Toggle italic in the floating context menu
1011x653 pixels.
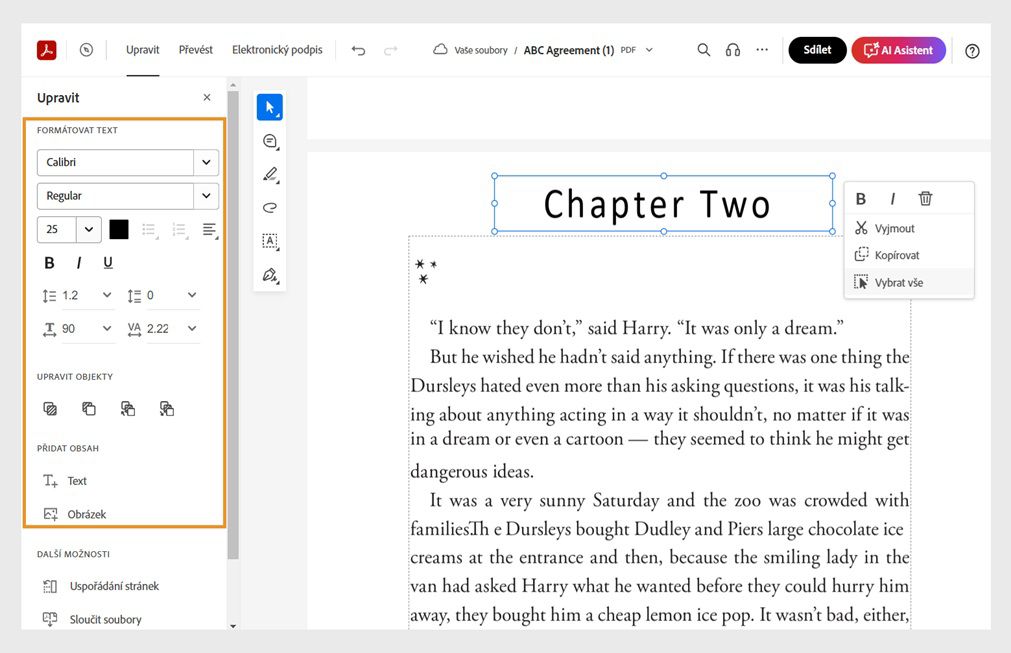click(x=892, y=198)
